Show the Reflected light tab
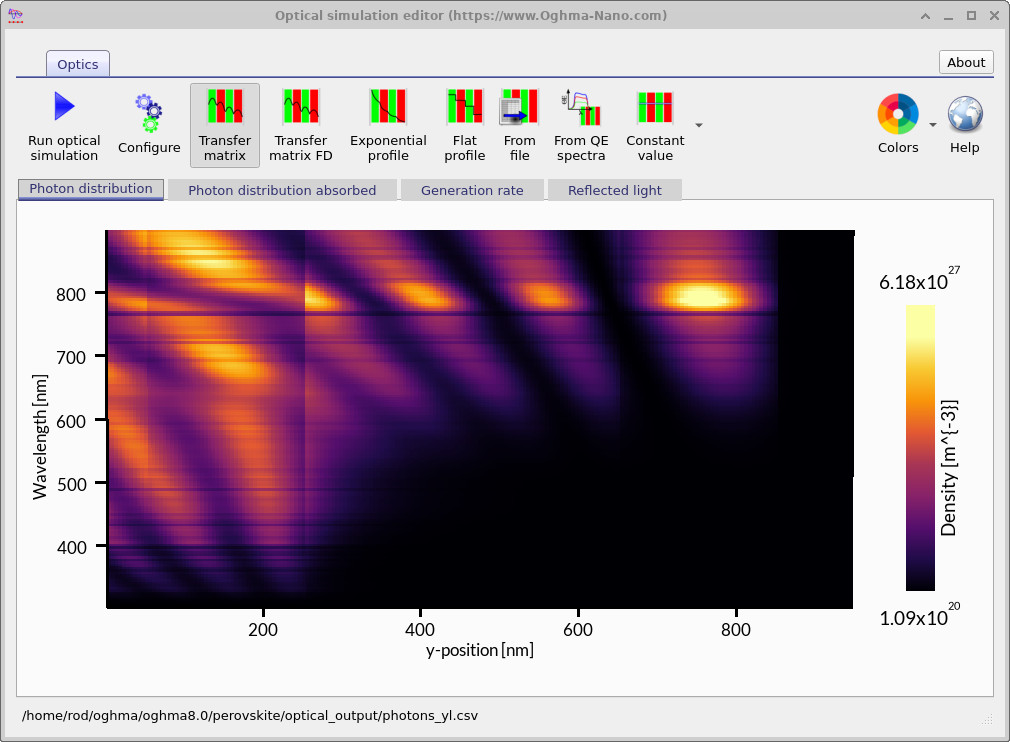Image resolution: width=1010 pixels, height=742 pixels. coord(614,189)
